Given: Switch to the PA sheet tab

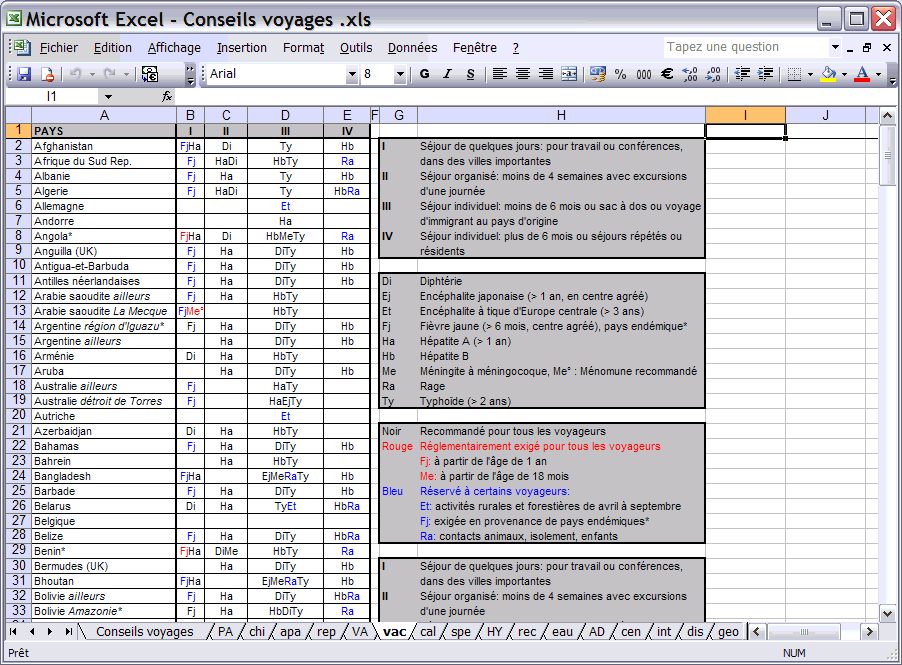Looking at the screenshot, I should pos(226,632).
